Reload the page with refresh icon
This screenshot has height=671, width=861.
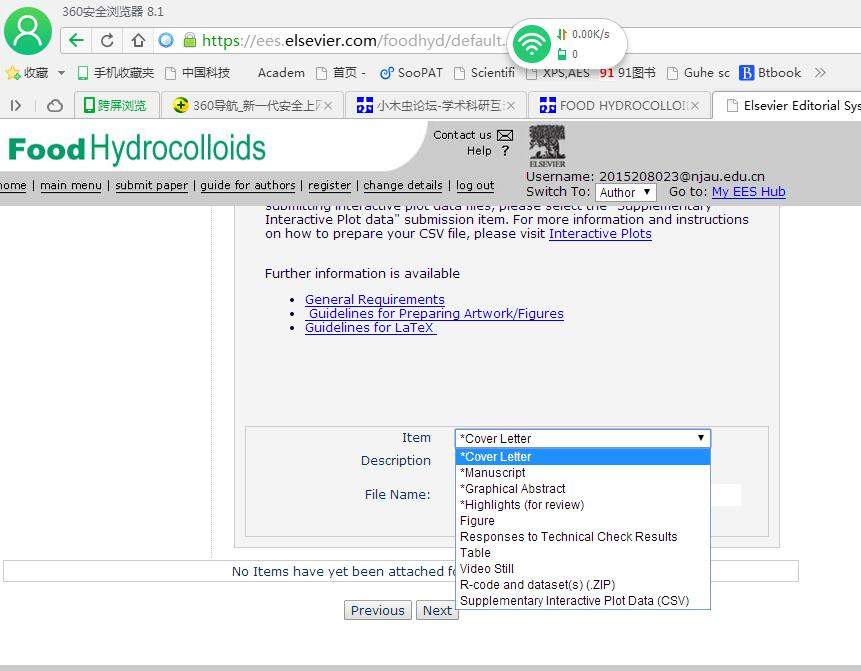pyautogui.click(x=107, y=40)
